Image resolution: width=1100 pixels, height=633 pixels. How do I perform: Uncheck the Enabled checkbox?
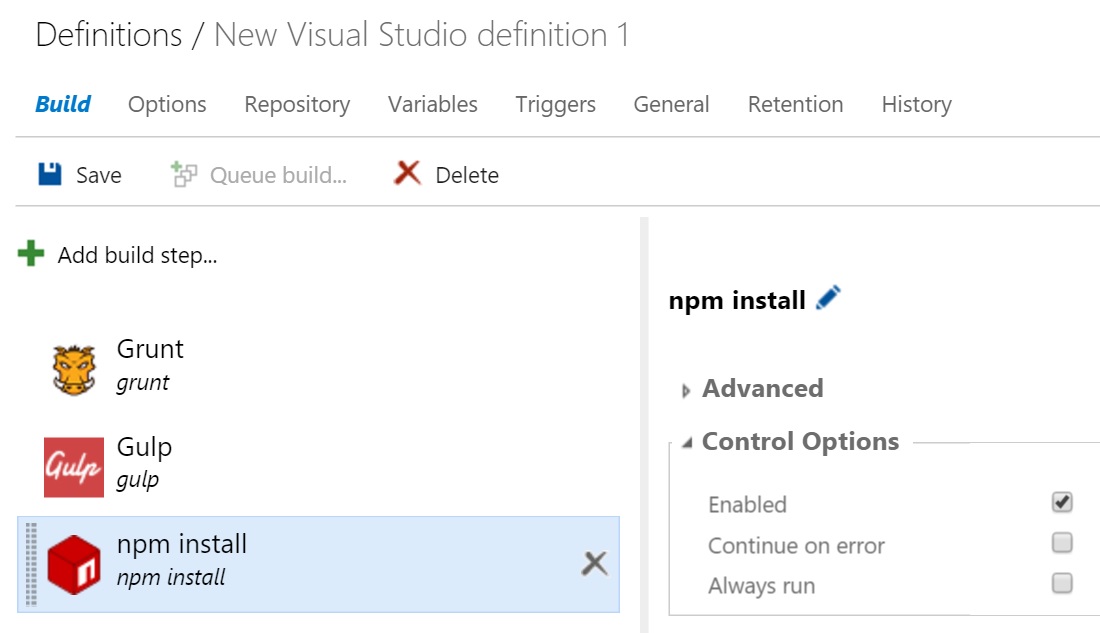(x=1062, y=502)
